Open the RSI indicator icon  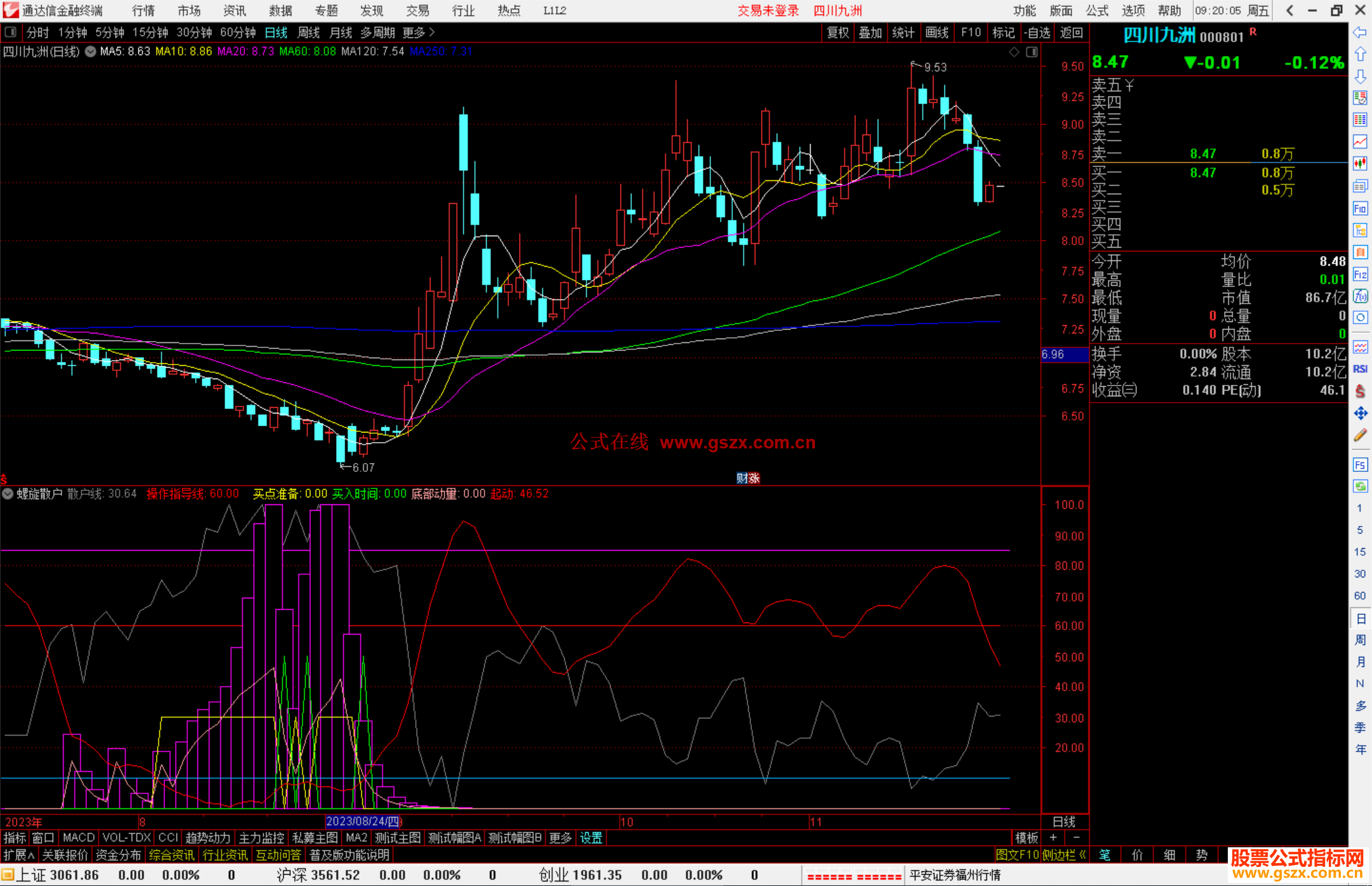click(1360, 369)
